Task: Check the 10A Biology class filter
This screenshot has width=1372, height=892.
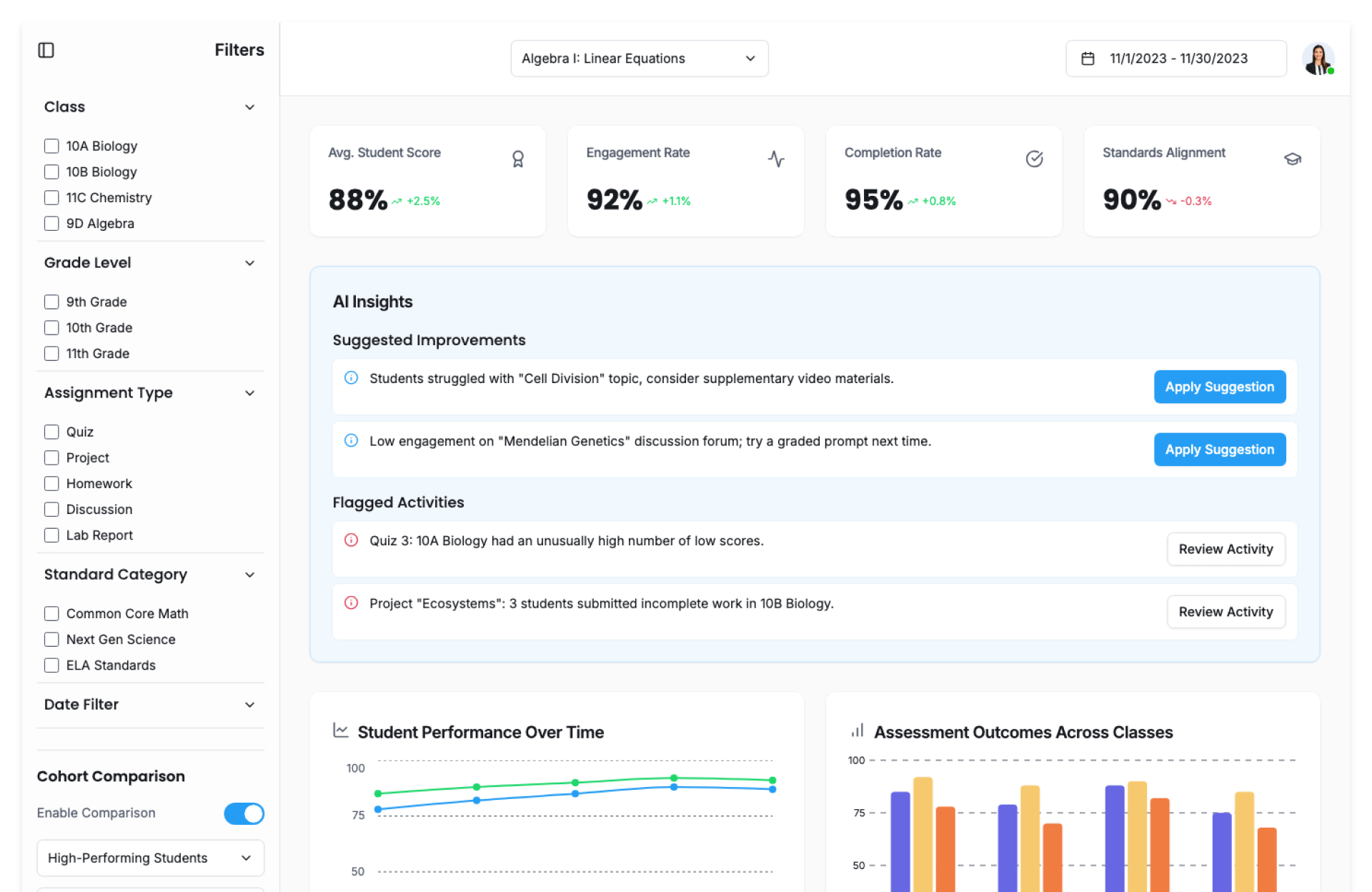Action: (51, 146)
